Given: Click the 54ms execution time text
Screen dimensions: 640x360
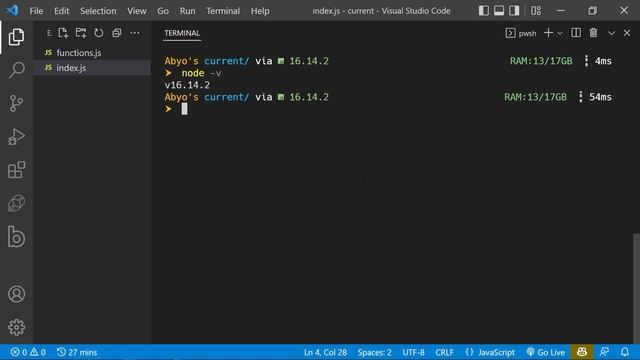Looking at the screenshot, I should (x=600, y=97).
